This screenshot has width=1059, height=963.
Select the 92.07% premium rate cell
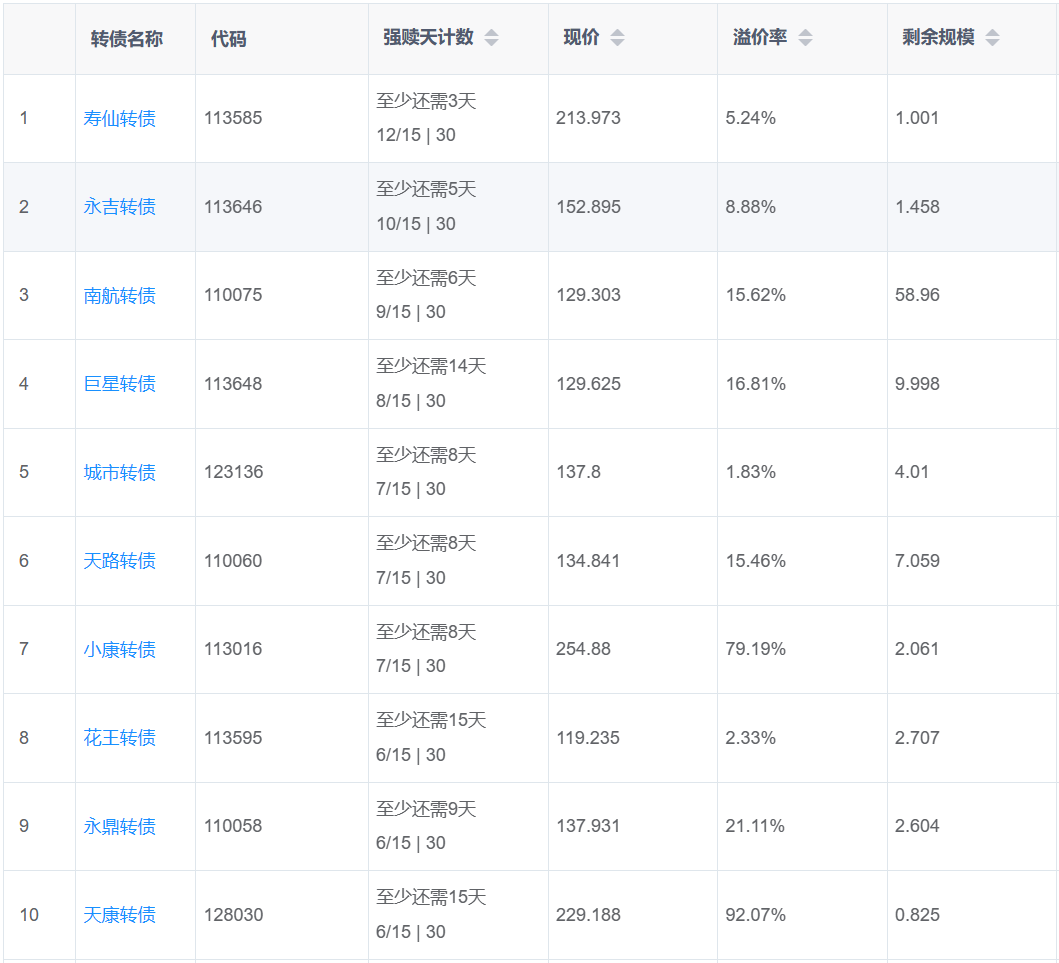755,915
